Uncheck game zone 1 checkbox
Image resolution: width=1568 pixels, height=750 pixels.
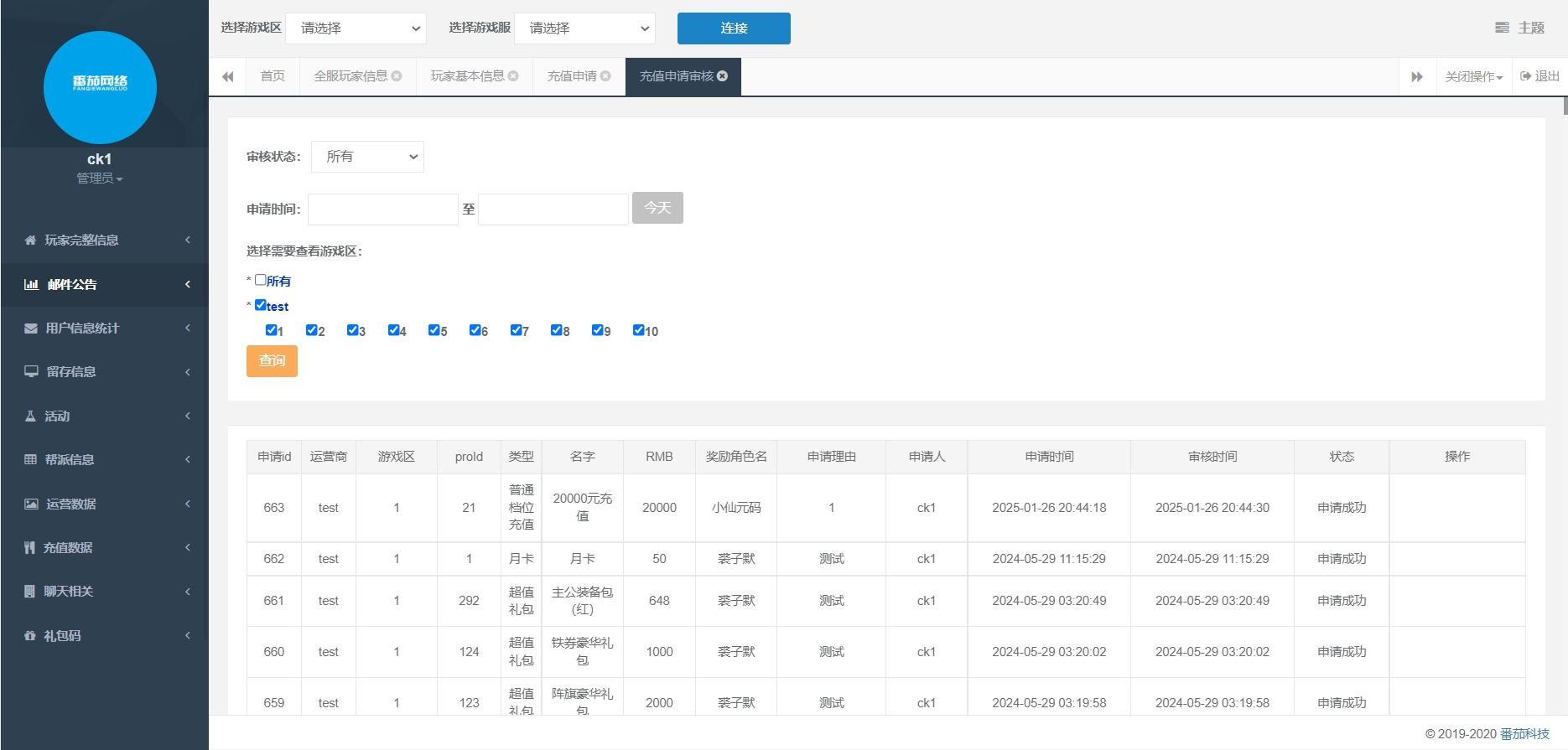(x=271, y=330)
